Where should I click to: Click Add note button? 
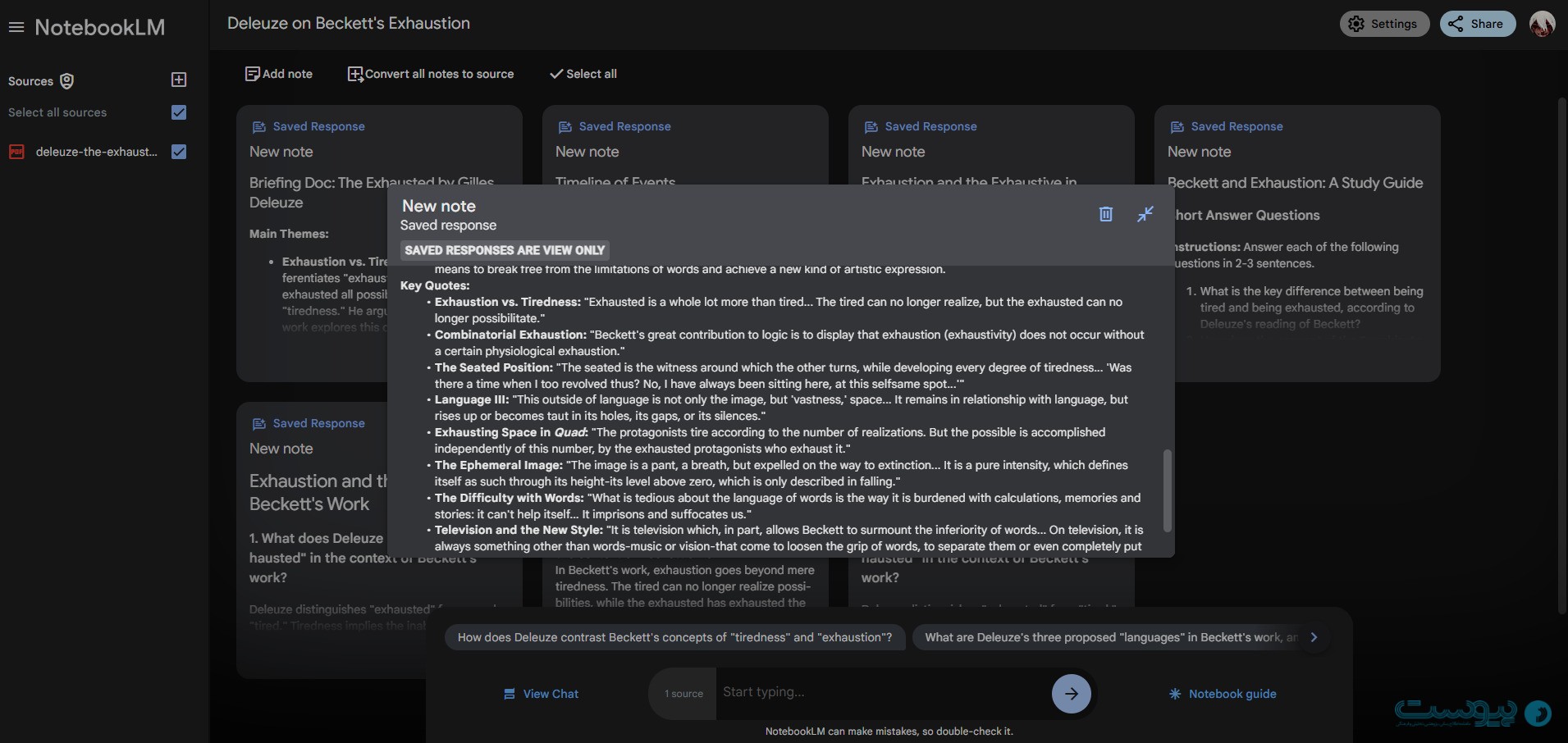point(279,74)
